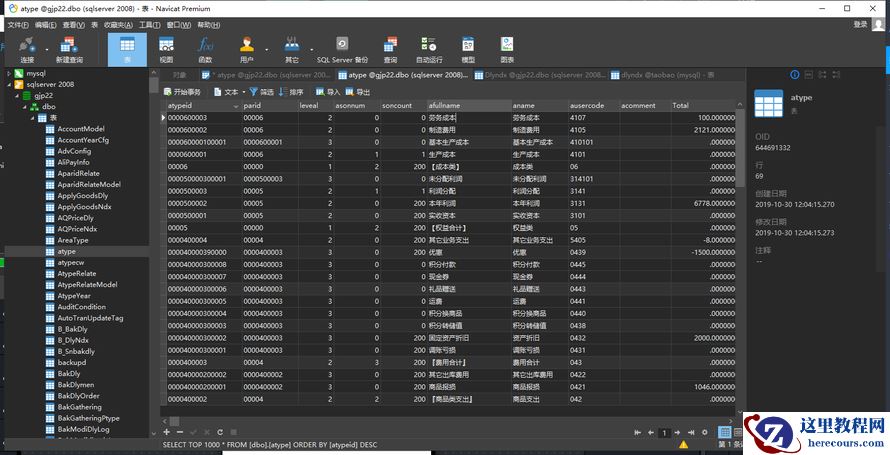Click the 筛选 (Filter) button
Image resolution: width=890 pixels, height=455 pixels.
click(261, 91)
